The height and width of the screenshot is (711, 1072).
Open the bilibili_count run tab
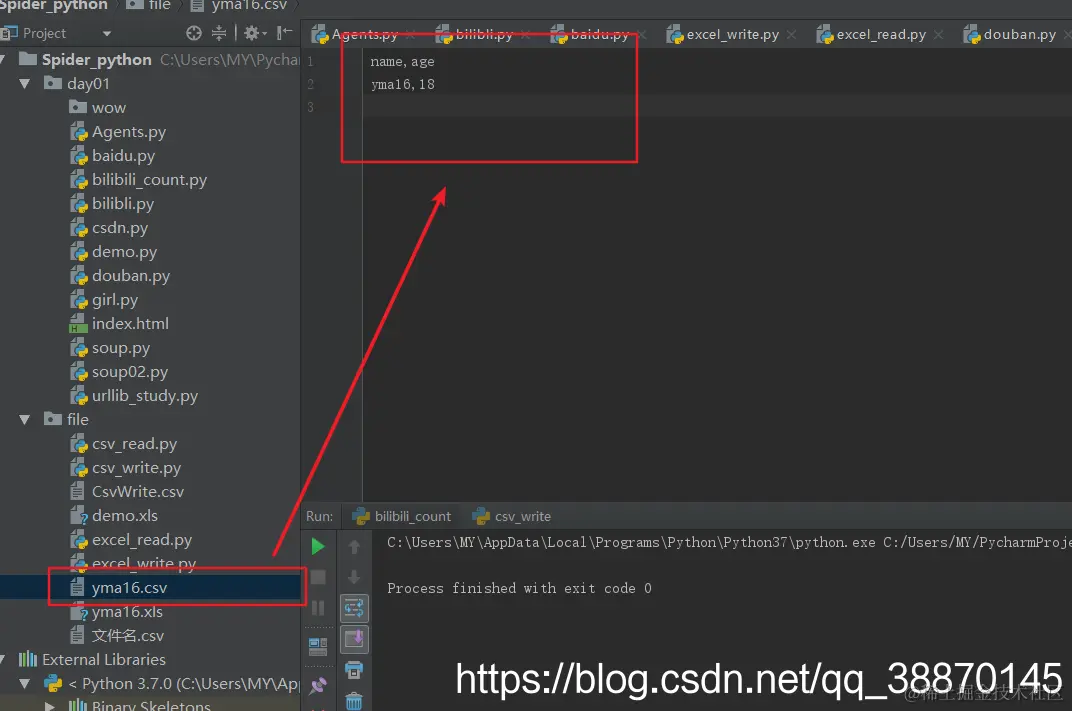[x=402, y=516]
